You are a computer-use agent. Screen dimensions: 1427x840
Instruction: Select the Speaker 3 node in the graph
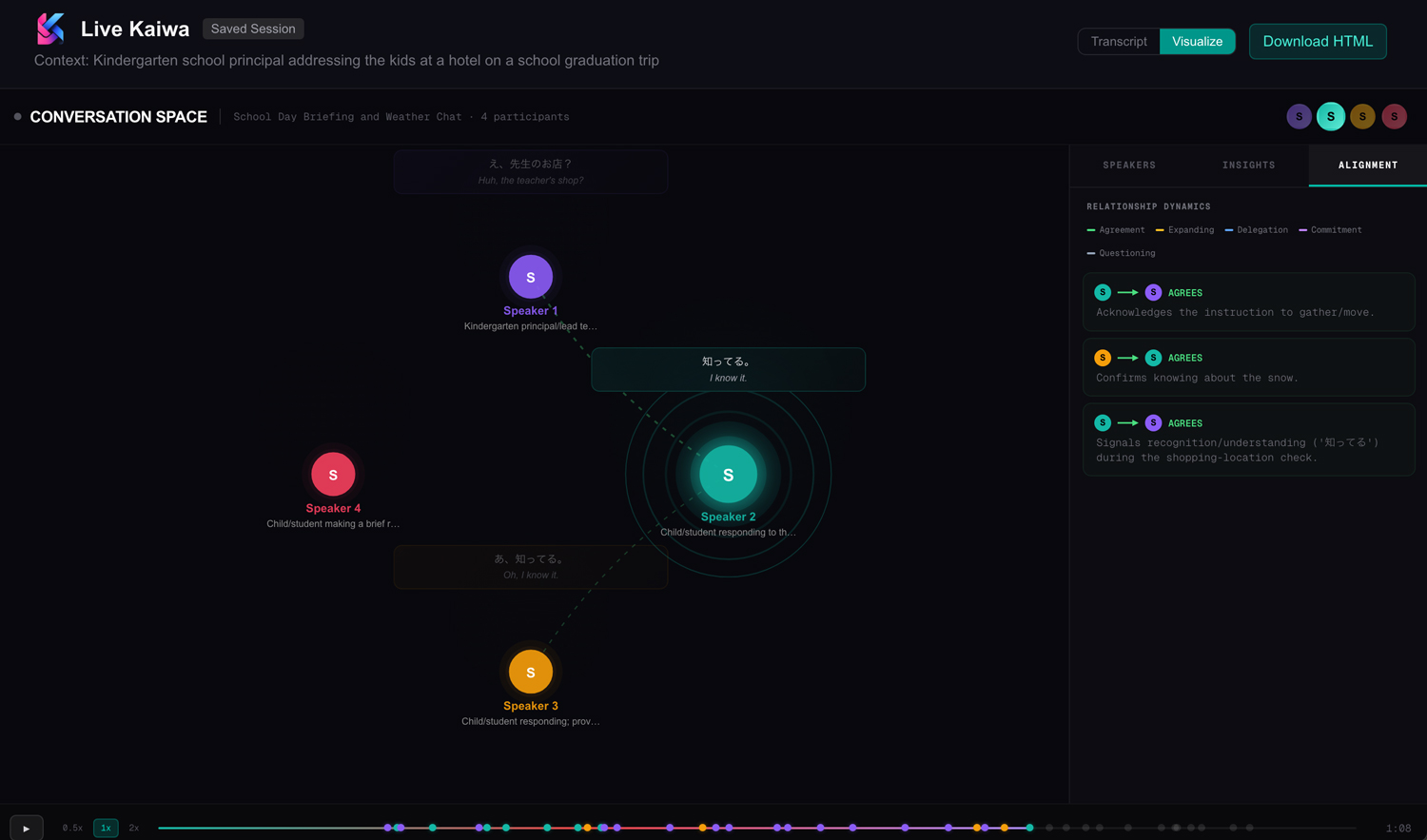click(530, 671)
